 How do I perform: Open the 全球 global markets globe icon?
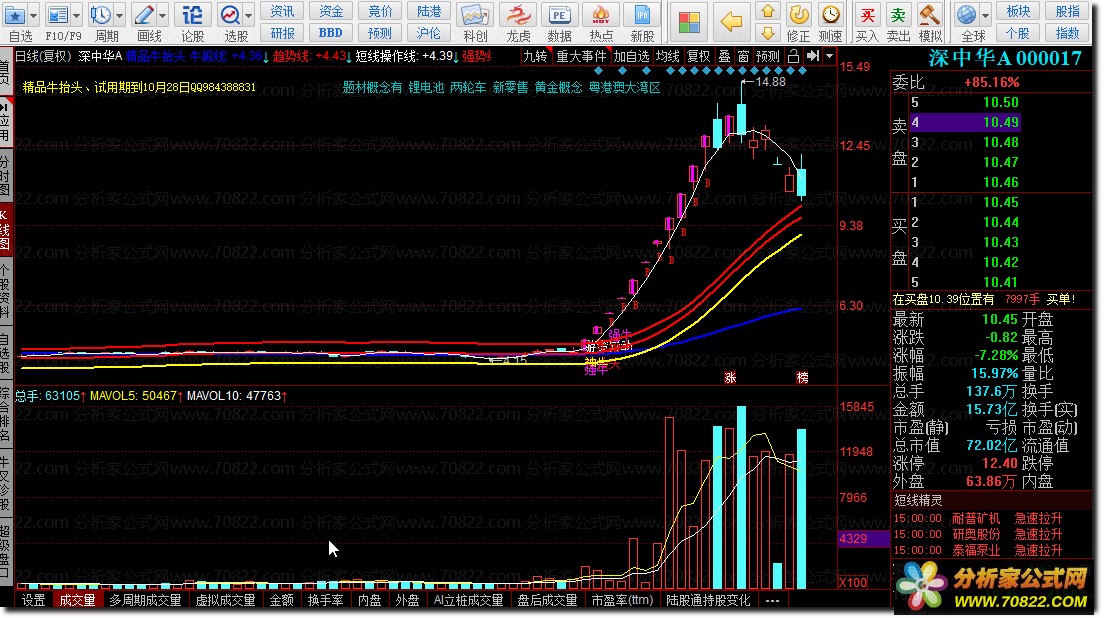pos(967,14)
